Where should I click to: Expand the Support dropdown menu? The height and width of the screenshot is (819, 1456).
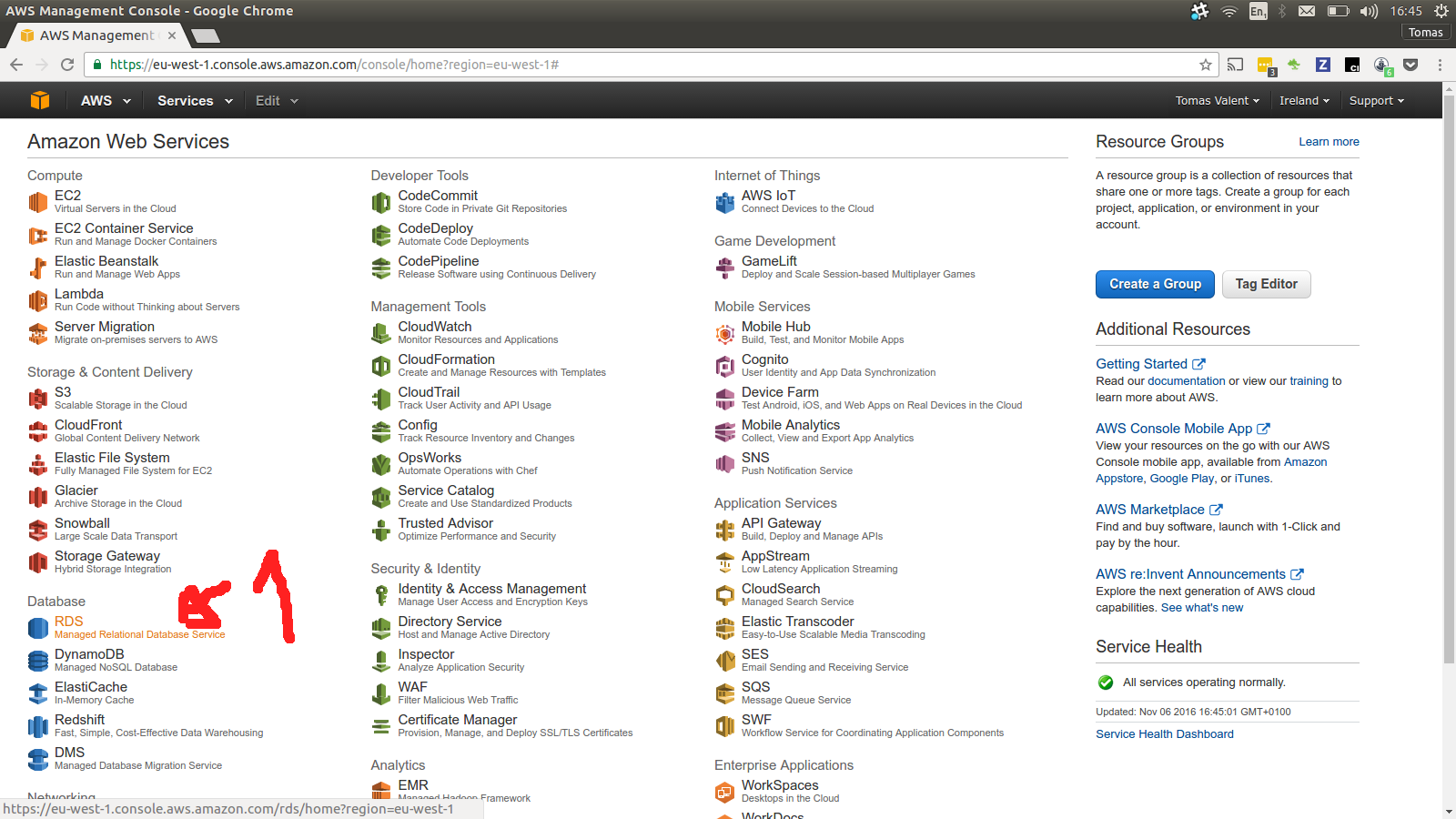click(1377, 100)
